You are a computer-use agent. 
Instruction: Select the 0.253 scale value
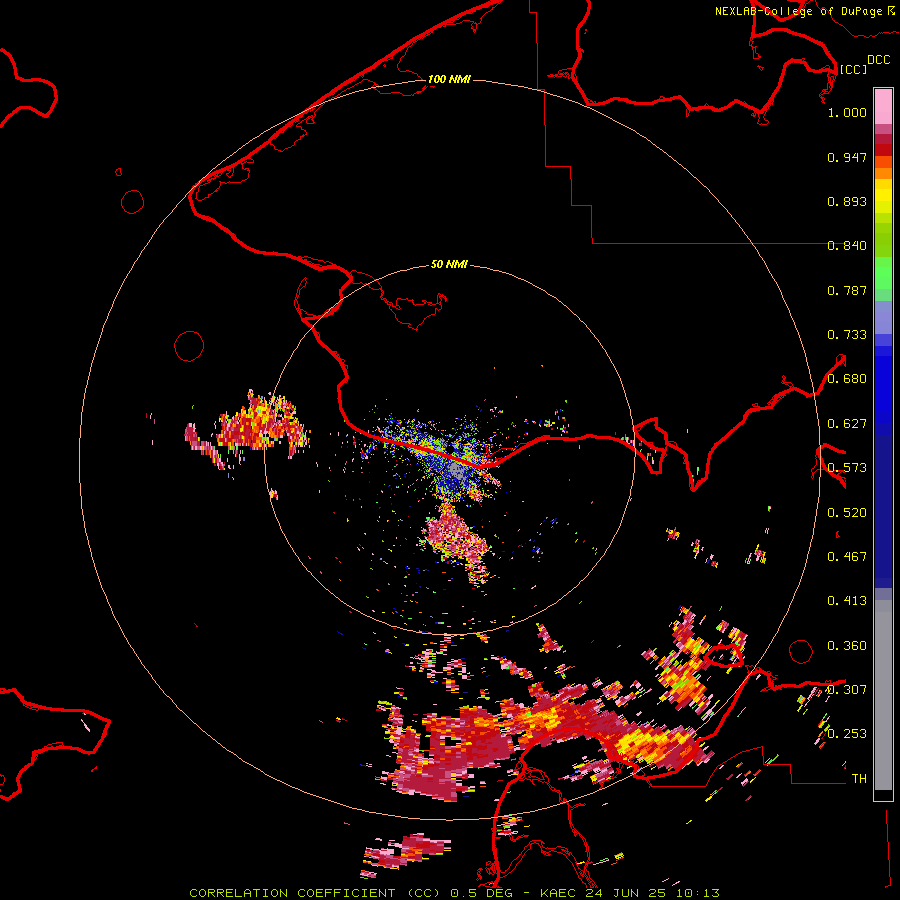(847, 734)
